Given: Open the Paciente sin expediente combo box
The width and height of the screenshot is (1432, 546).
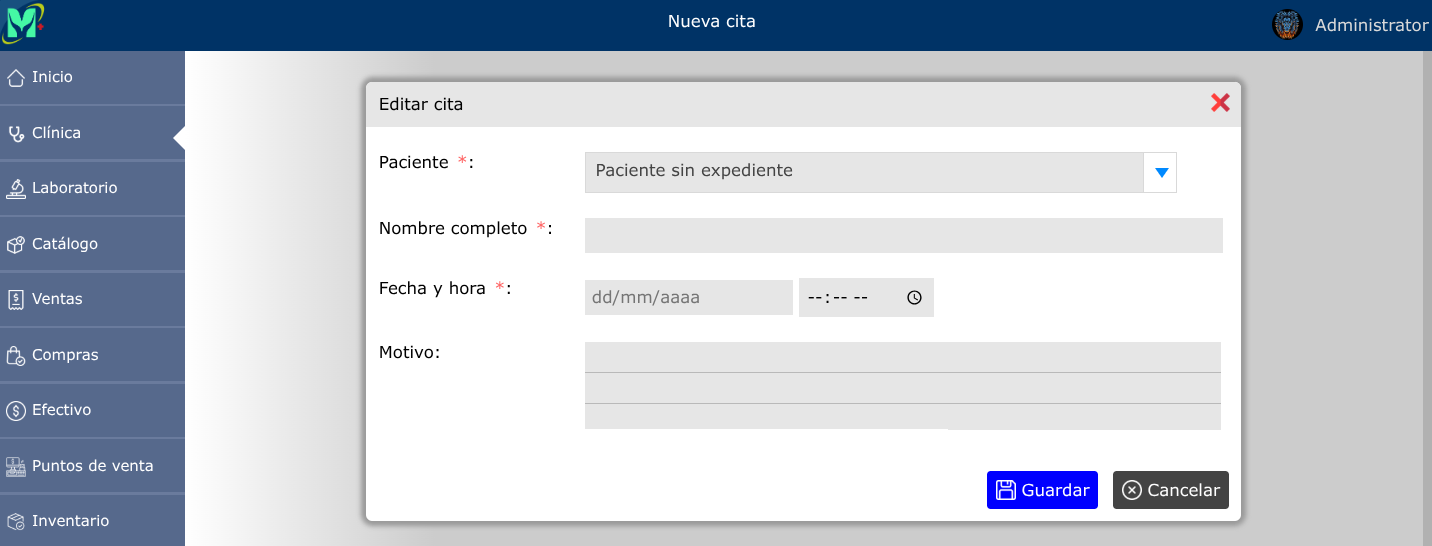Looking at the screenshot, I should tap(880, 172).
